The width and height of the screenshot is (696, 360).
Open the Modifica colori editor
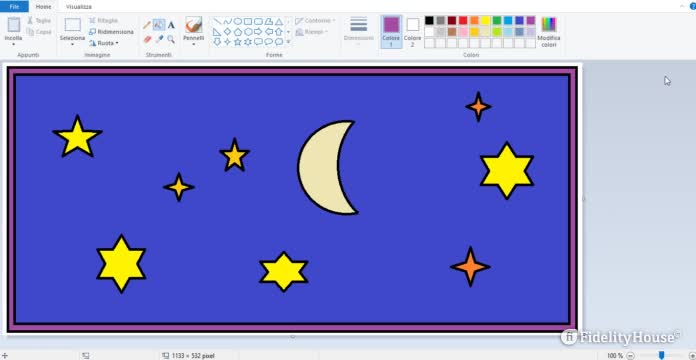coord(549,32)
